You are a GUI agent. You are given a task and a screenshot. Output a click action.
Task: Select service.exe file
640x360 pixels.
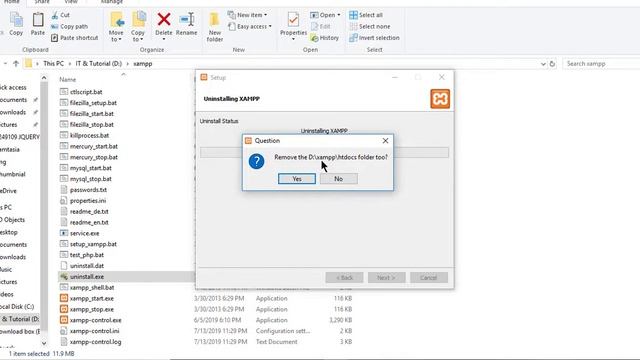pos(84,233)
